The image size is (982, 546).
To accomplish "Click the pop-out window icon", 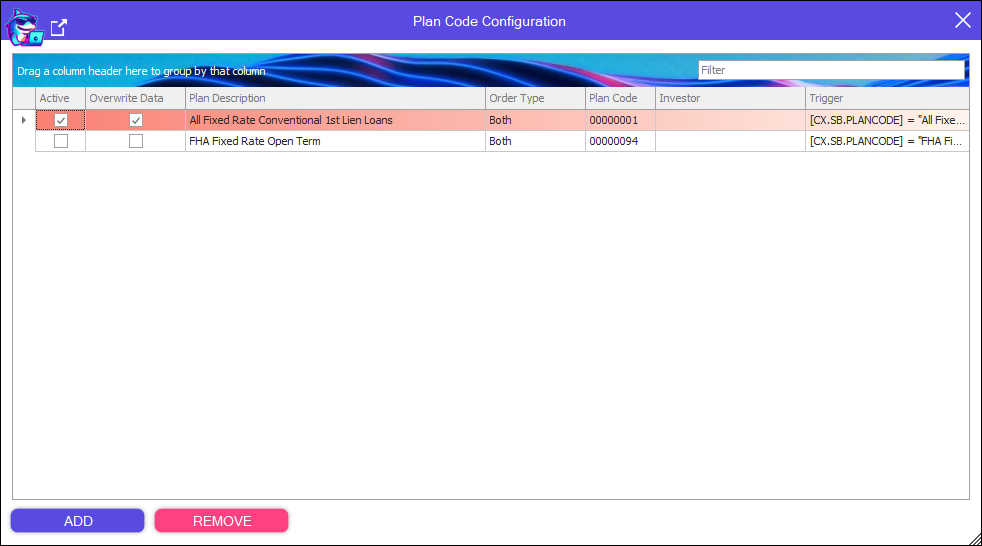I will (x=59, y=28).
